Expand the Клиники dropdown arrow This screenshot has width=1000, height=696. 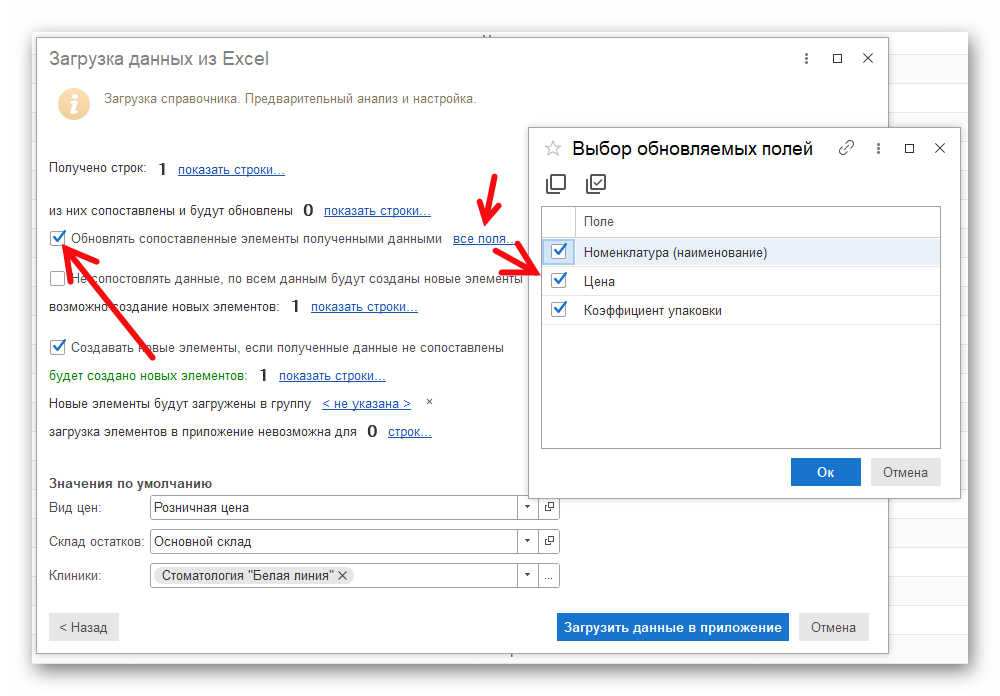tap(528, 576)
